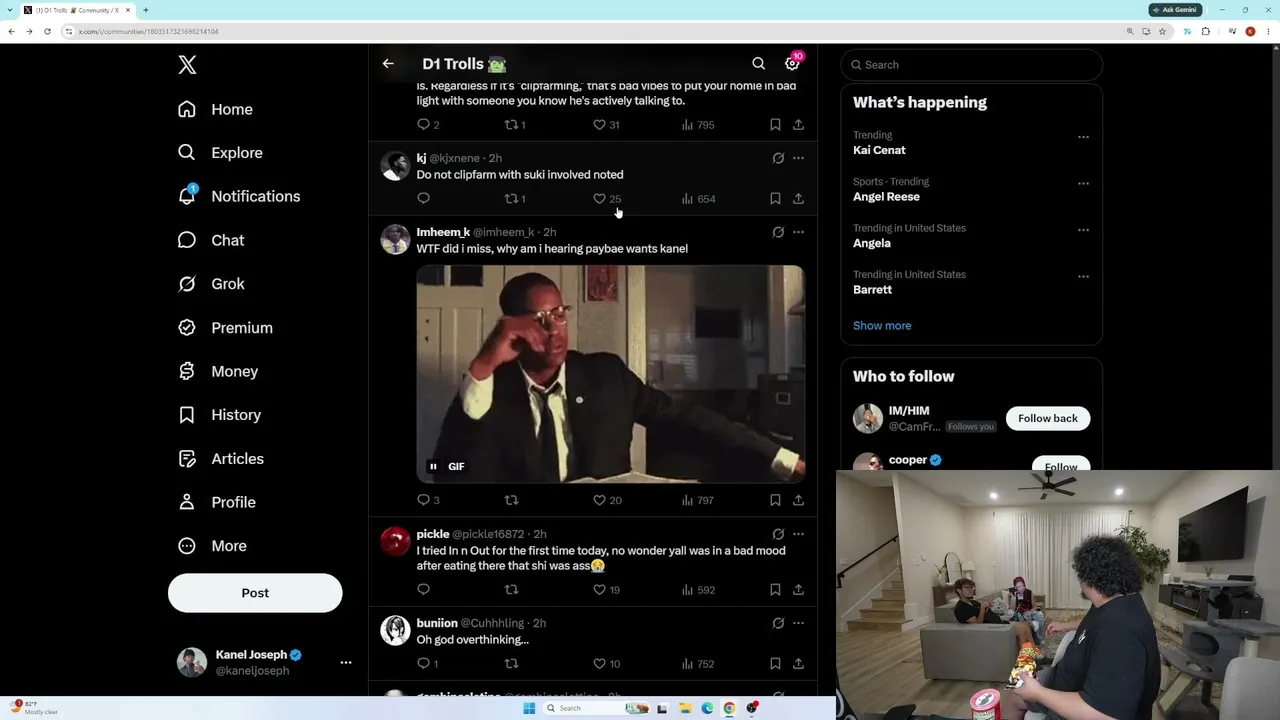
Task: Repost kj's clipfarm post
Action: tap(515, 199)
